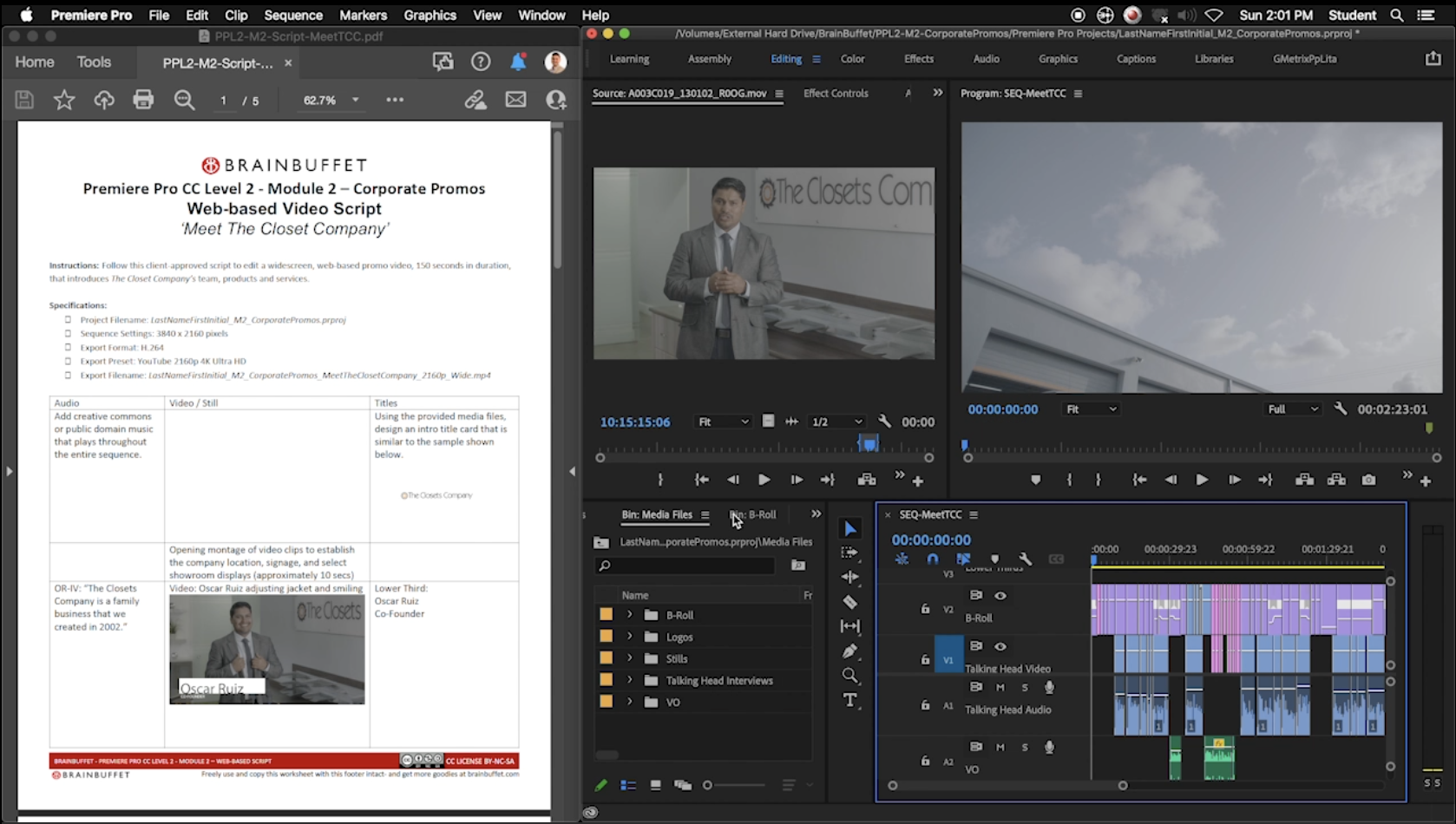Image resolution: width=1456 pixels, height=824 pixels.
Task: Expand the Logos bin folder
Action: [630, 637]
